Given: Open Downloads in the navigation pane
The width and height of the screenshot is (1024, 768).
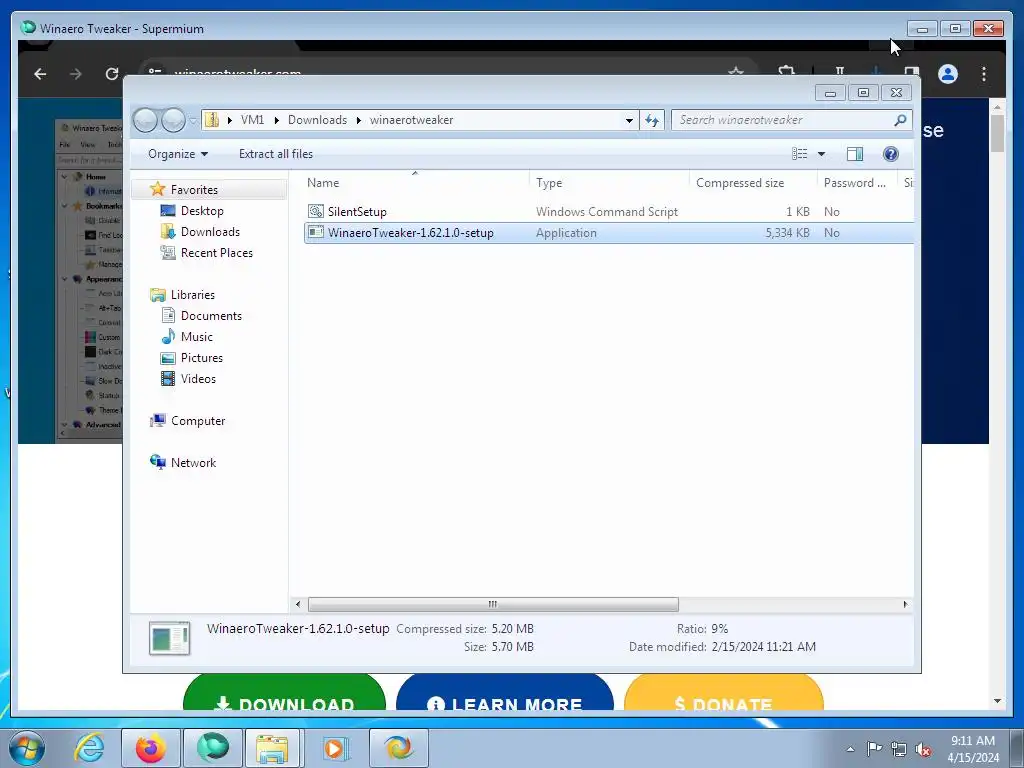Looking at the screenshot, I should (210, 232).
